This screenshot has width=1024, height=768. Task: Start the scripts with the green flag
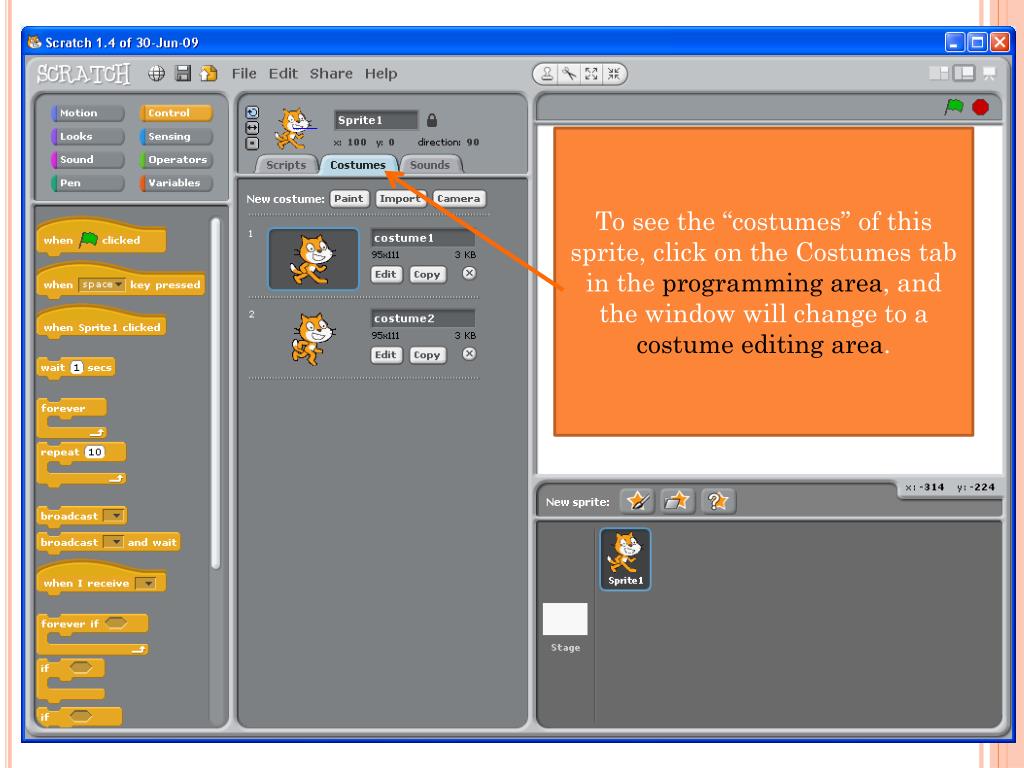click(954, 106)
